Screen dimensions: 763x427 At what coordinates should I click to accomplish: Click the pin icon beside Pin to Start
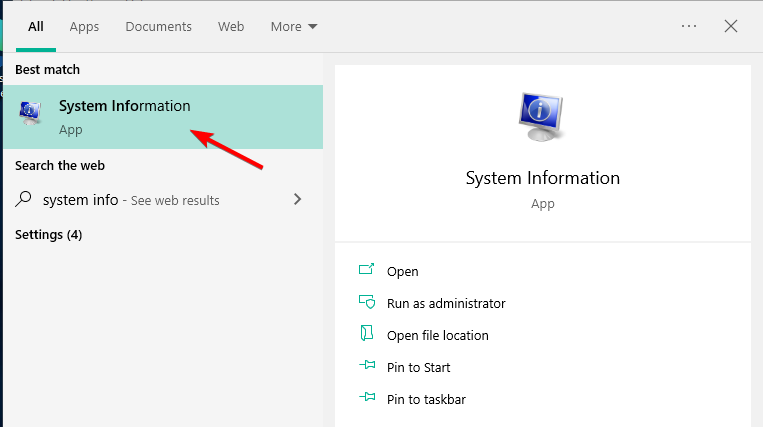pos(367,365)
